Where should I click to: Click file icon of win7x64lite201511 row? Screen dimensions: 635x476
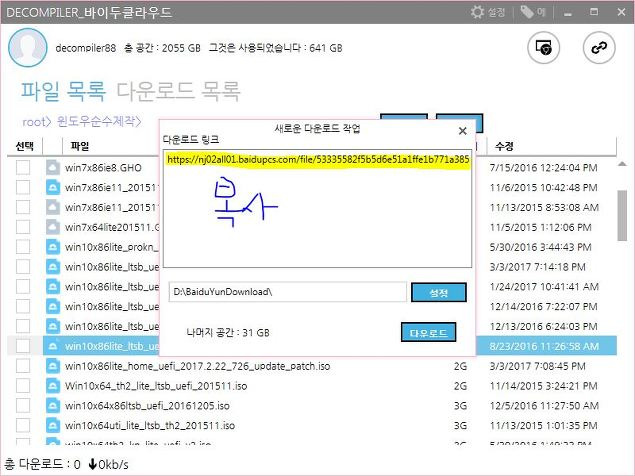(53, 227)
